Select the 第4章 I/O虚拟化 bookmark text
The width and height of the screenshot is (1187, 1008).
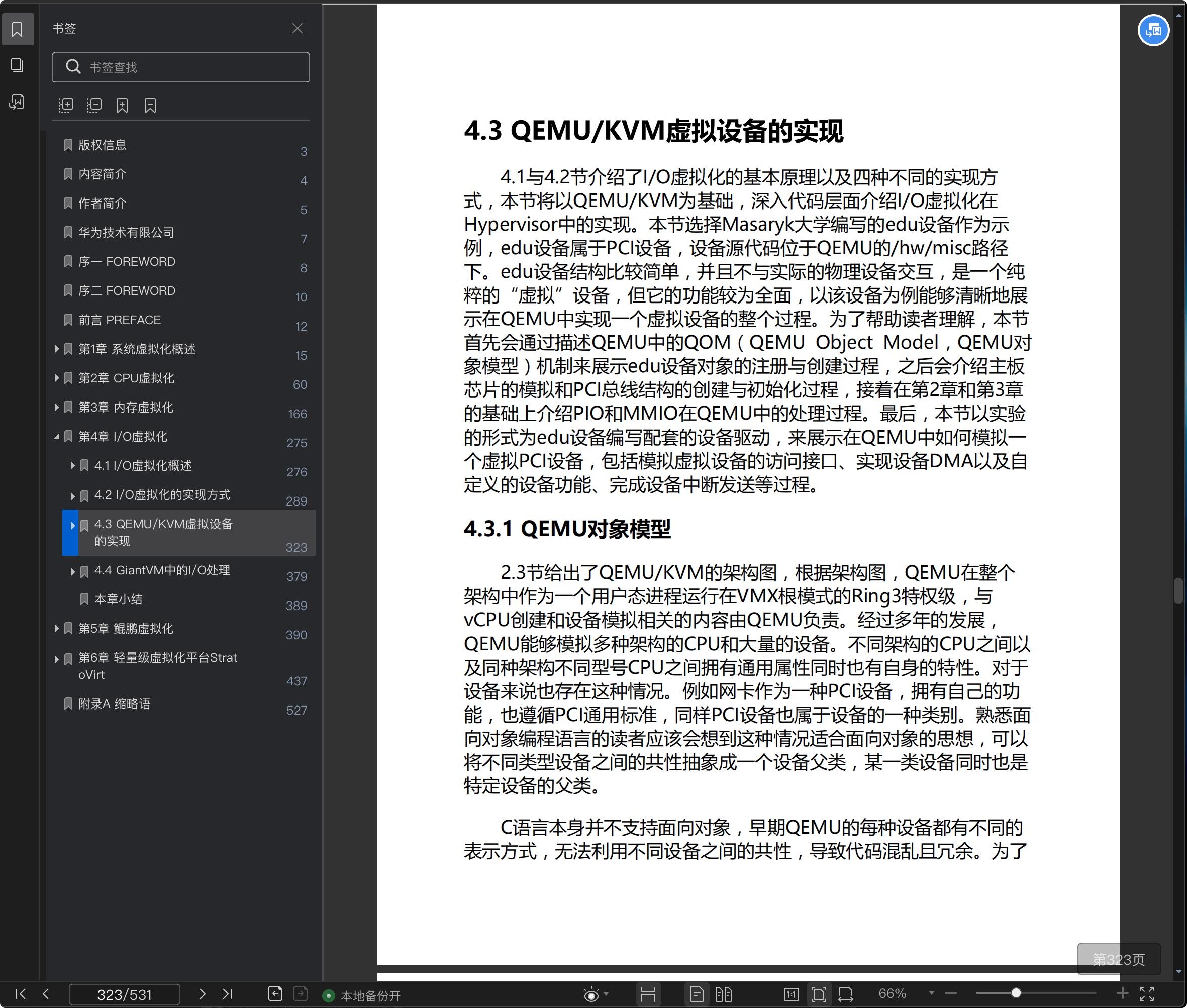click(123, 437)
